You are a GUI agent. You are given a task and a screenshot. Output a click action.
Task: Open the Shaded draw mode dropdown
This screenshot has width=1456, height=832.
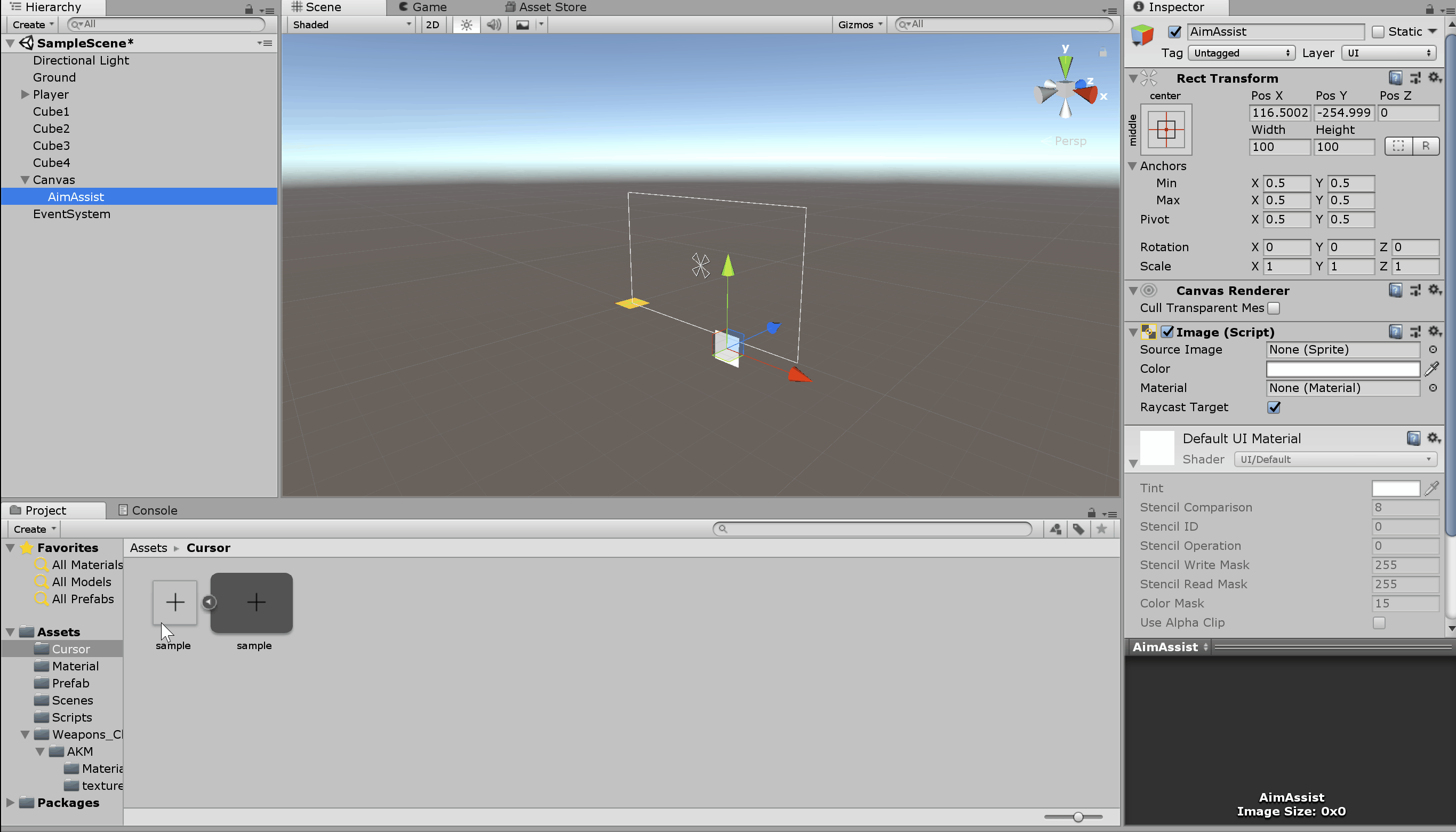click(x=351, y=25)
